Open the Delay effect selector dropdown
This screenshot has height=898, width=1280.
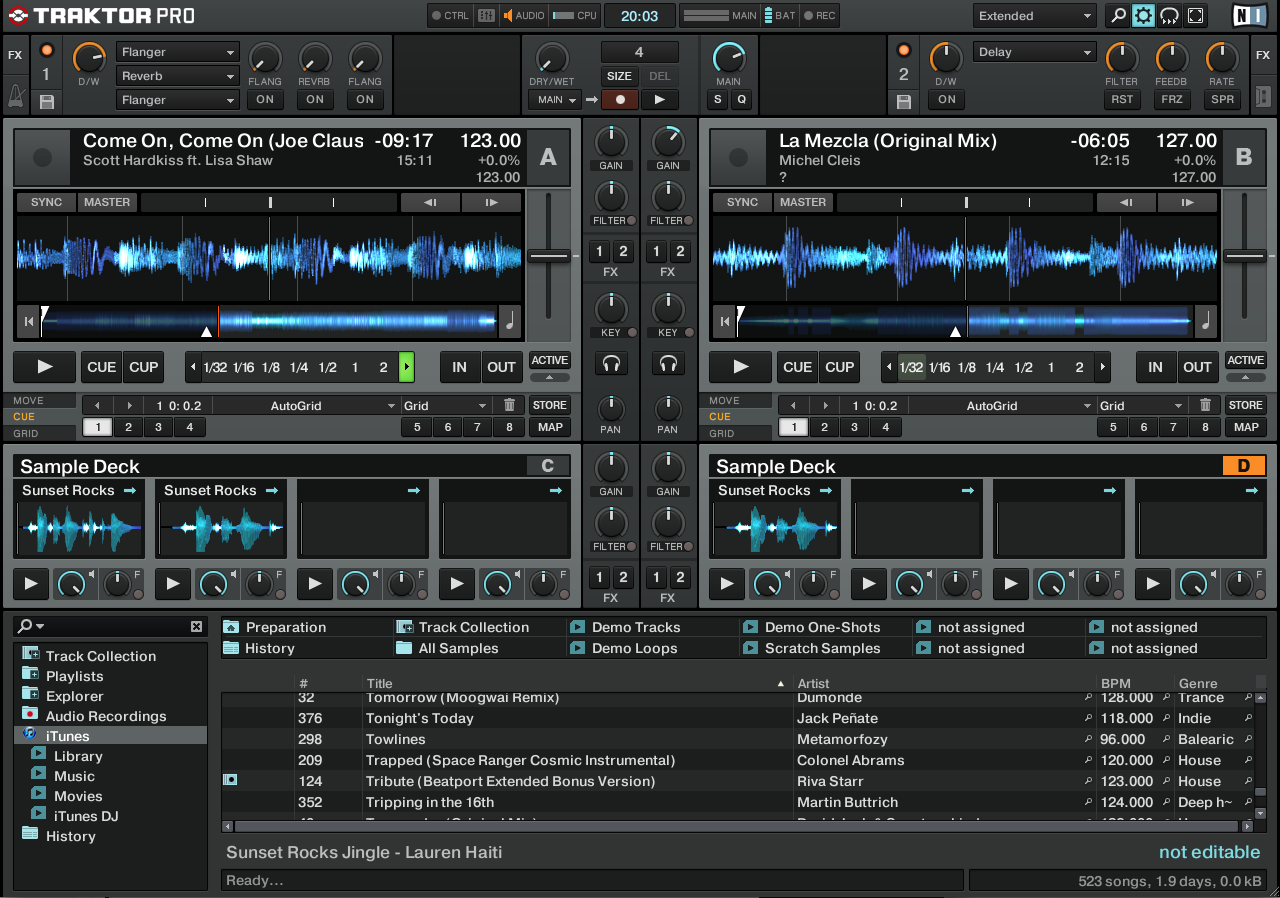(x=1035, y=52)
